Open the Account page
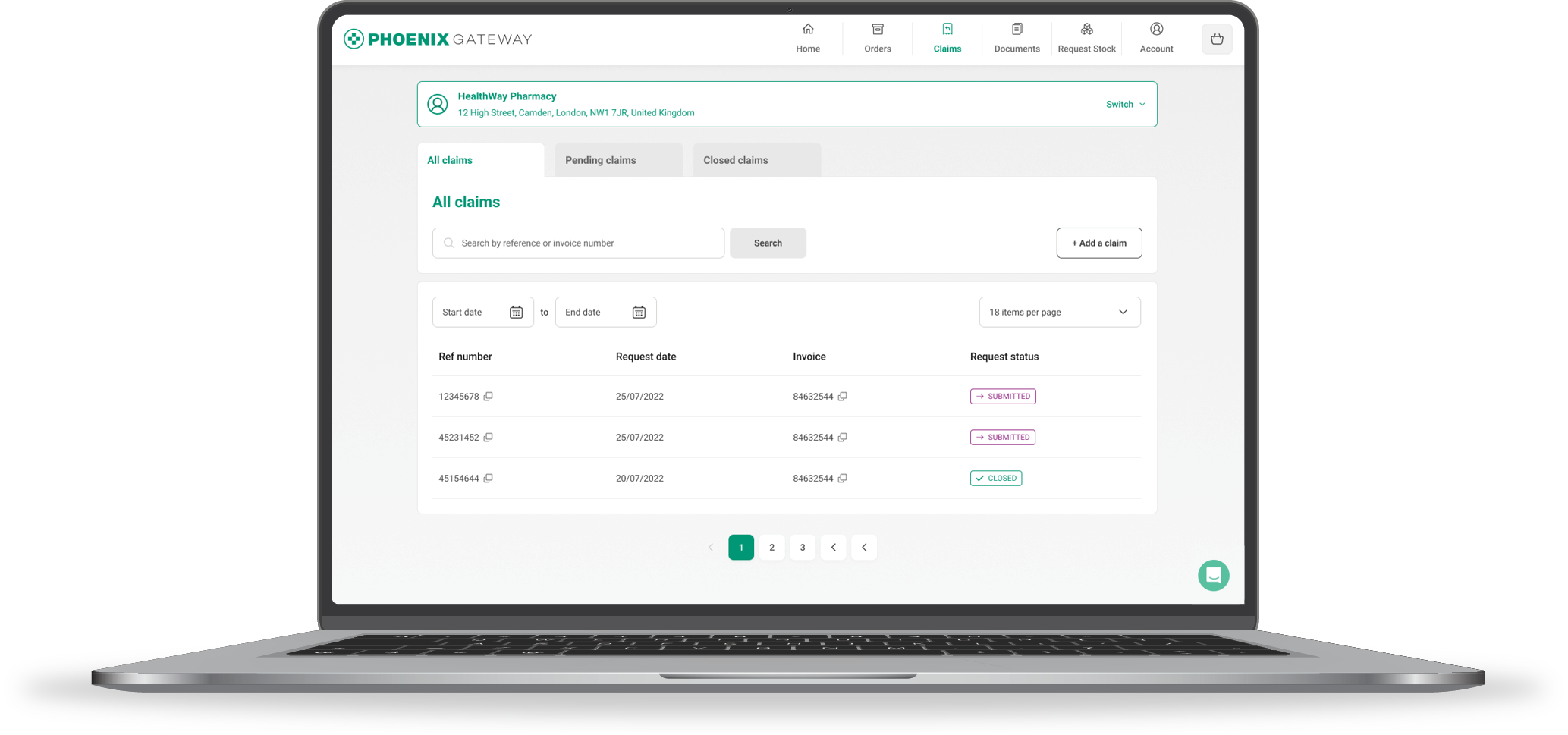 (x=1155, y=38)
